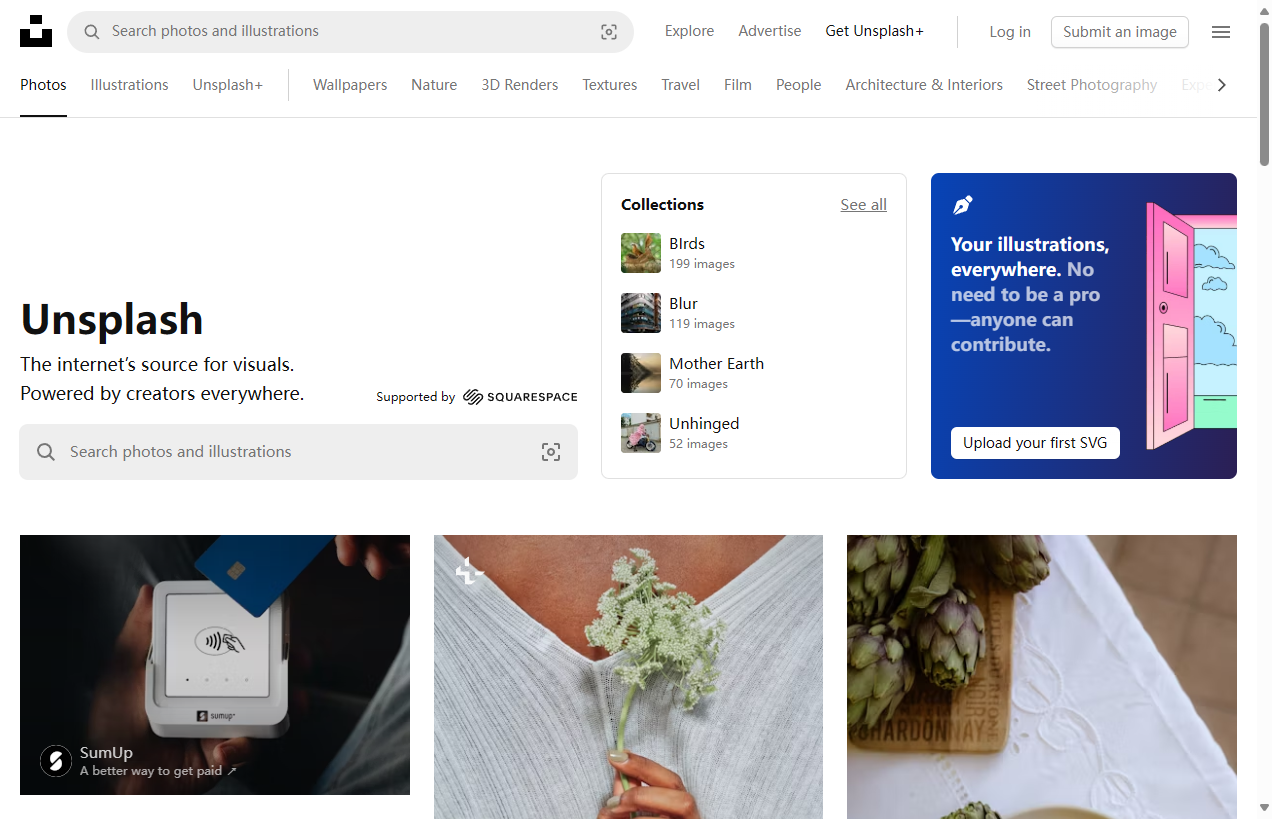Open the Mother Earth collection thumbnail

coord(641,373)
